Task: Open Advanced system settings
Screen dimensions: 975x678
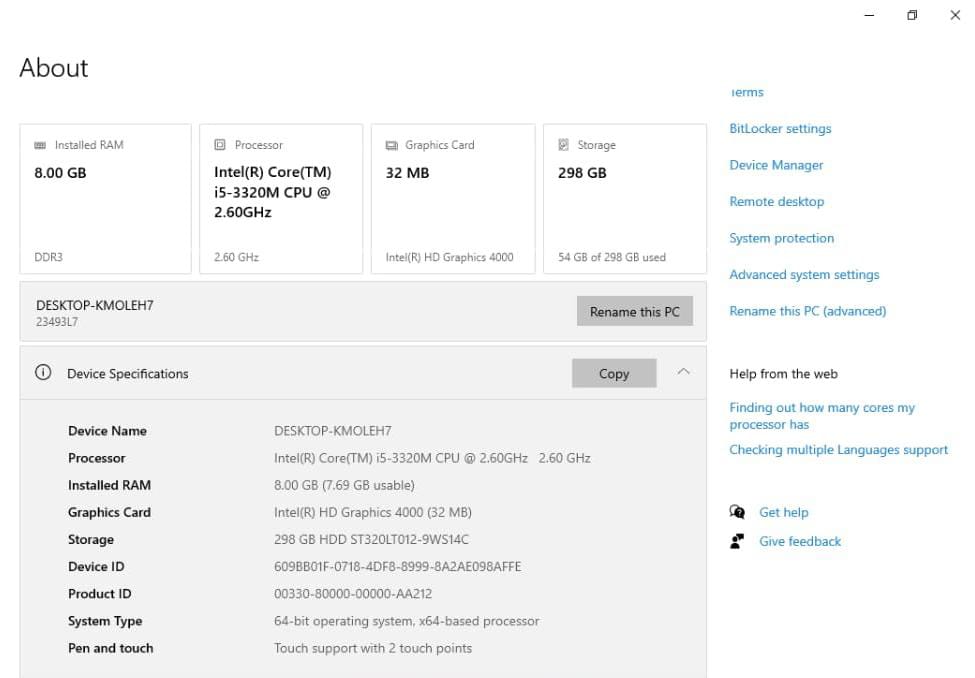Action: point(804,275)
